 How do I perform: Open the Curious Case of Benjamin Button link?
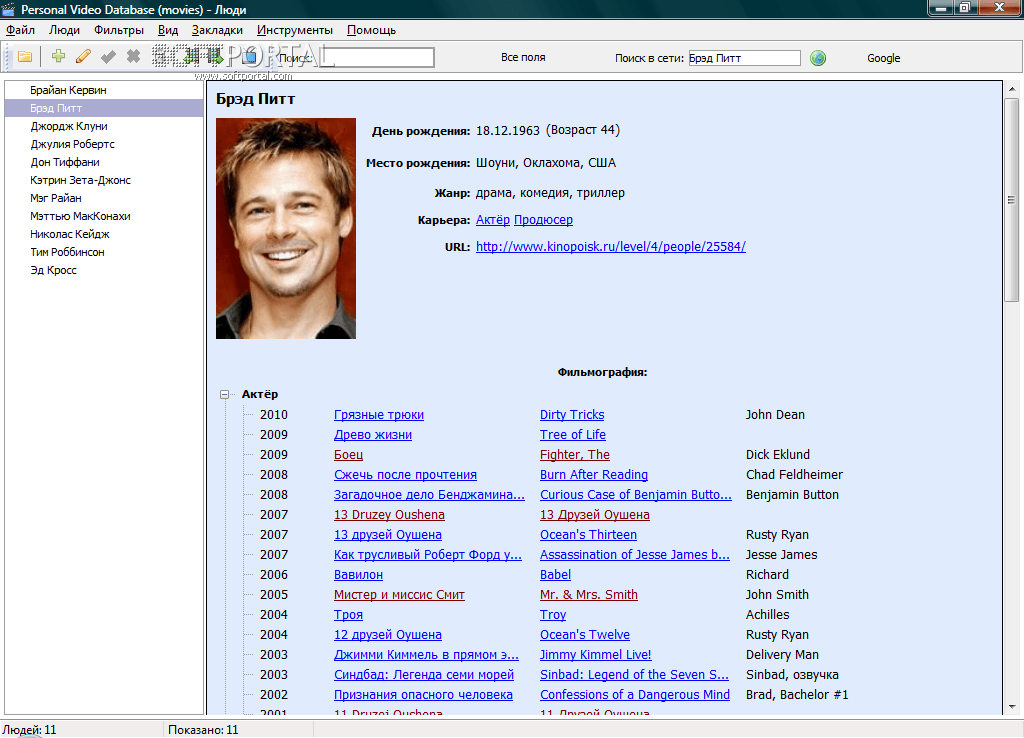pos(636,495)
